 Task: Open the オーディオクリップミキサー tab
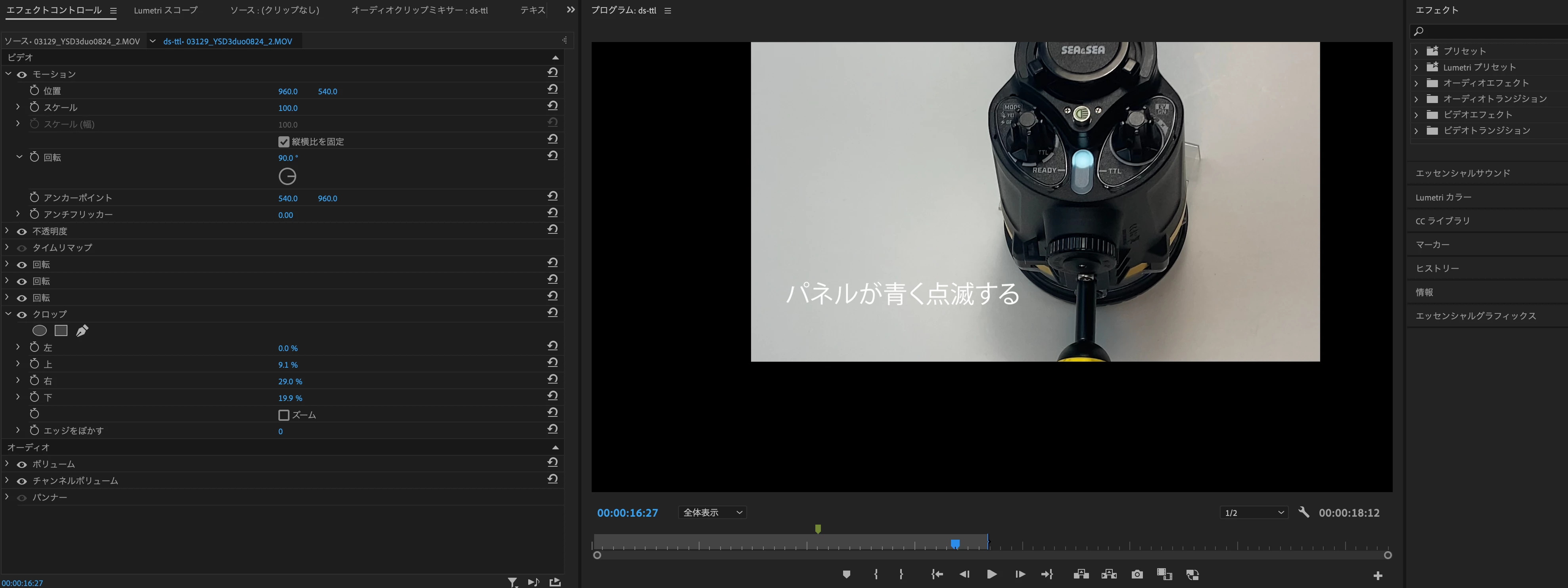click(419, 10)
